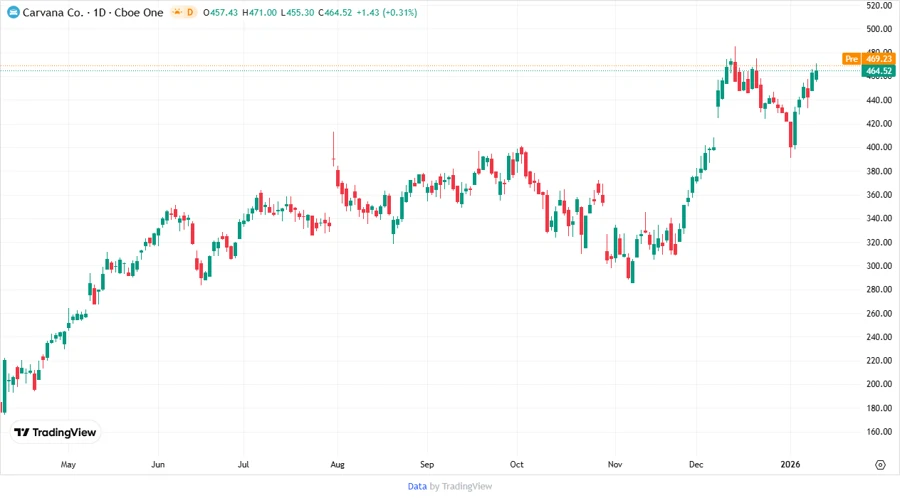
Task: Click the Dec label on time axis
Action: coord(696,464)
